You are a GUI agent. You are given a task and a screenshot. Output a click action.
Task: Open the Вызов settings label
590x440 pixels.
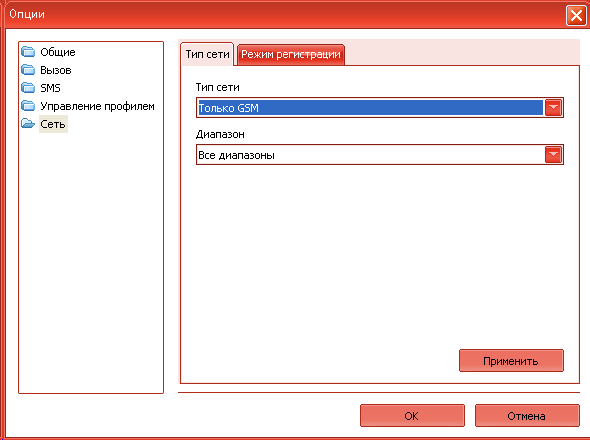click(x=56, y=70)
